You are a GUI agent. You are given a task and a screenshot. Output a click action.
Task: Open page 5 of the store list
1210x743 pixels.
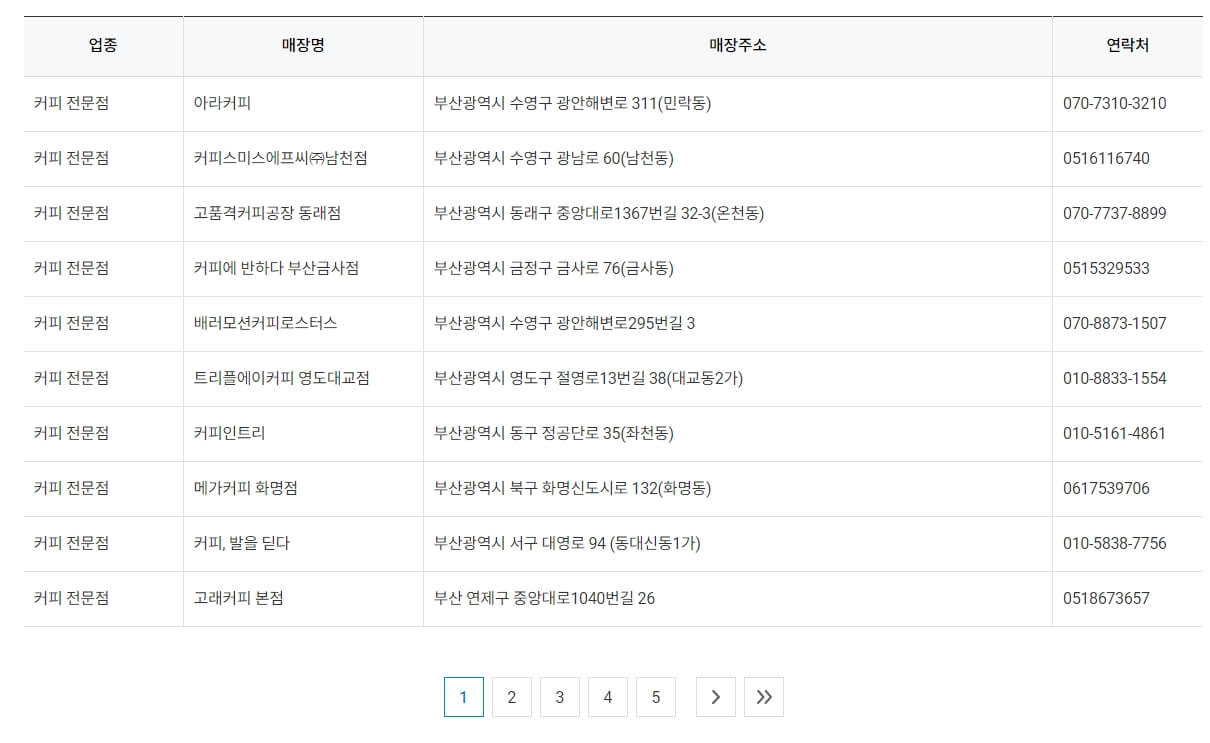pyautogui.click(x=656, y=697)
